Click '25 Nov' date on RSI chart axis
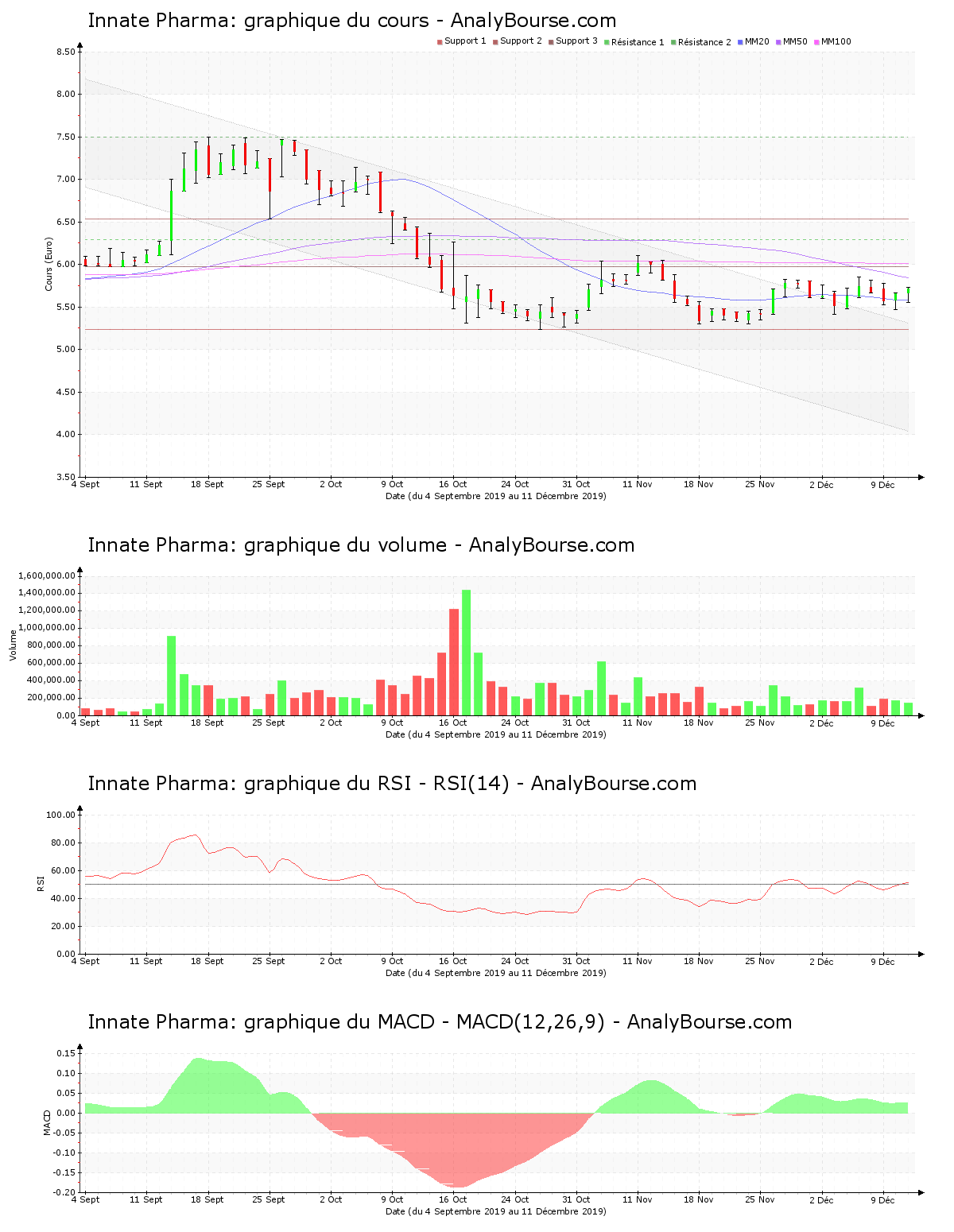 click(x=760, y=961)
